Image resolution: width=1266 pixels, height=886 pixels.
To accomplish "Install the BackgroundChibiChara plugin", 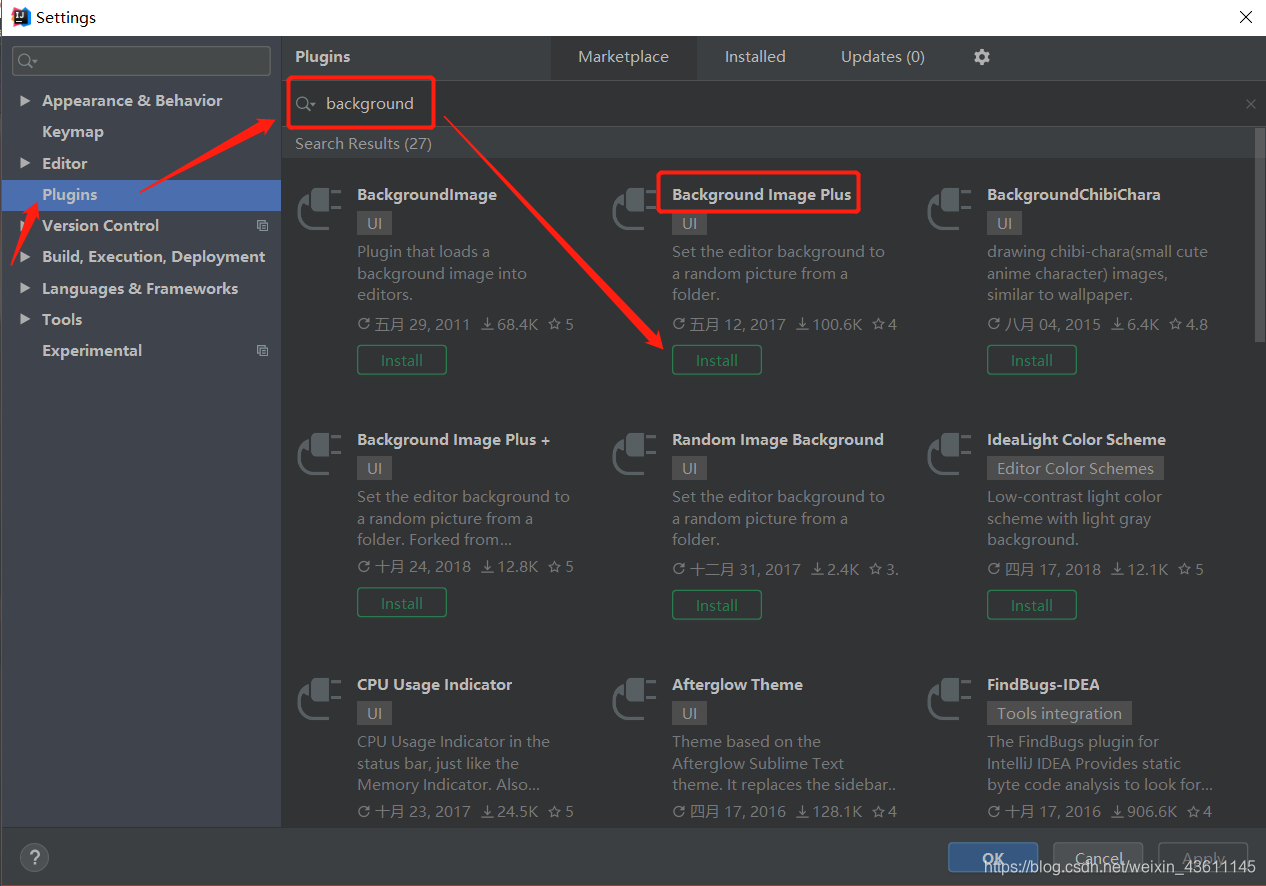I will pyautogui.click(x=1032, y=360).
